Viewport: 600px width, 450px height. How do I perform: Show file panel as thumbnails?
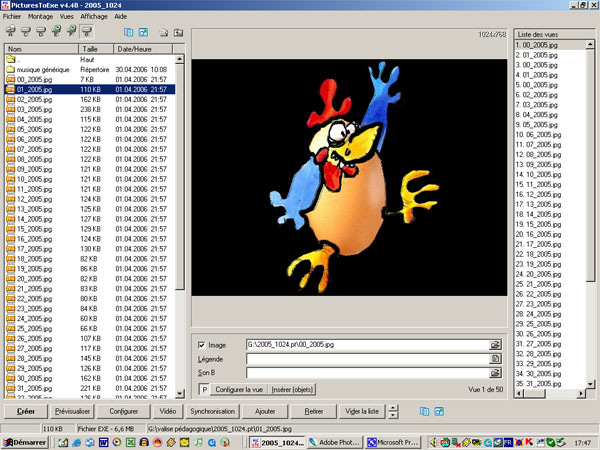point(143,33)
